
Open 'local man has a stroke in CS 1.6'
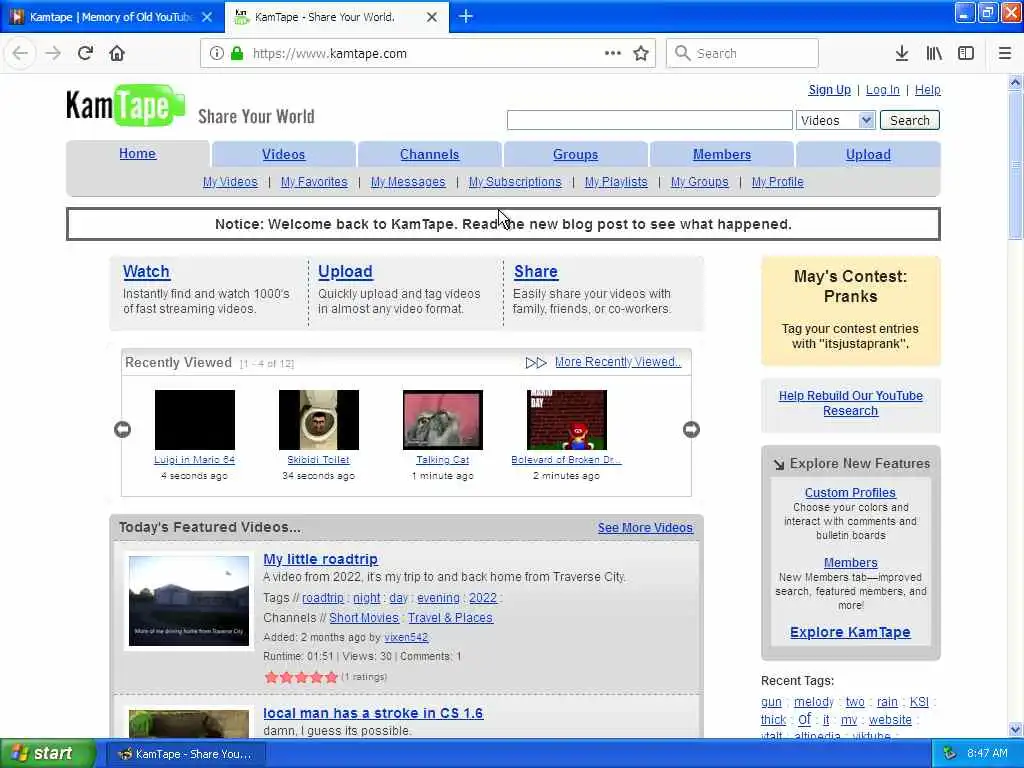[373, 713]
